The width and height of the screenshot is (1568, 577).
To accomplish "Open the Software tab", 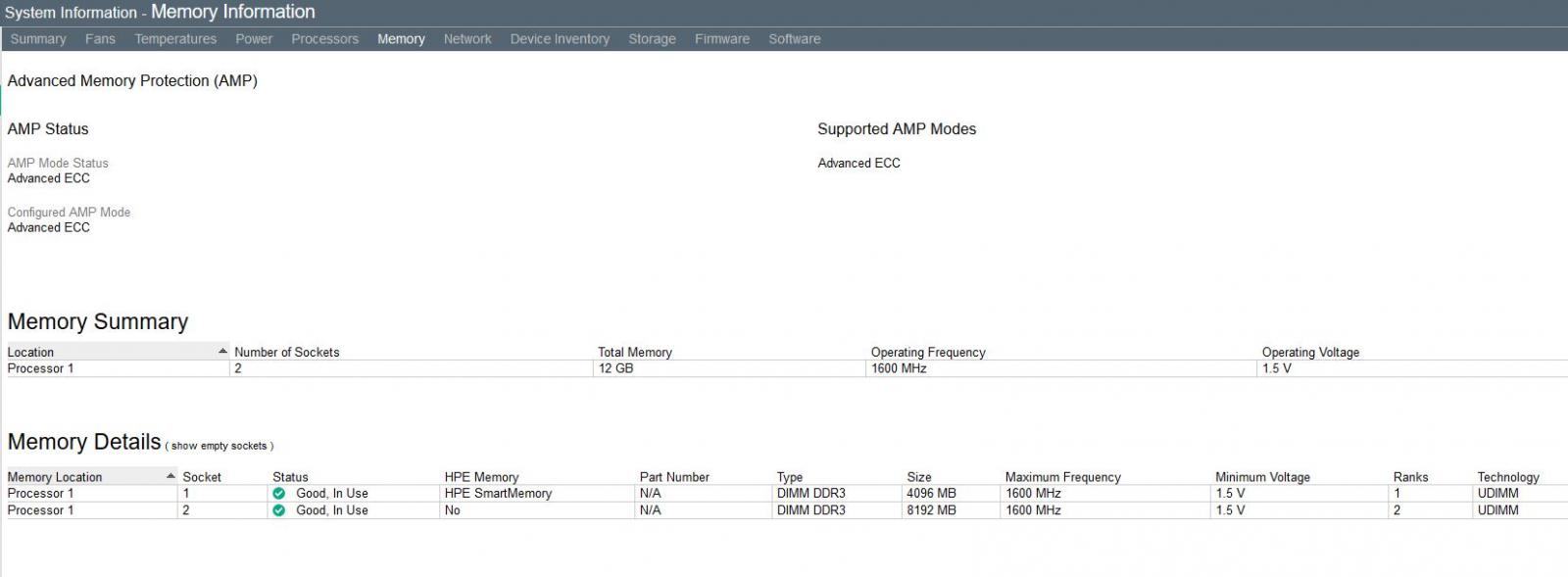I will click(x=795, y=39).
